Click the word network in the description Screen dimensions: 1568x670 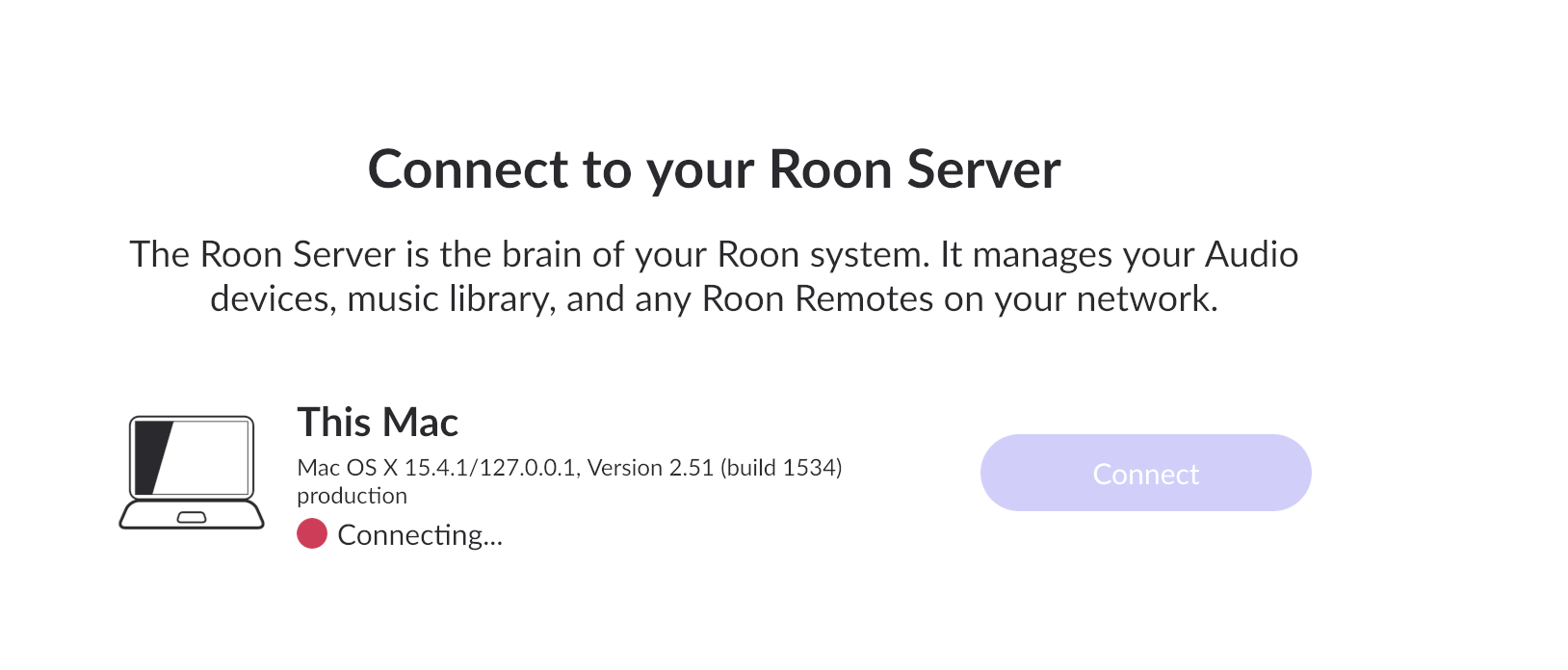click(x=1143, y=299)
